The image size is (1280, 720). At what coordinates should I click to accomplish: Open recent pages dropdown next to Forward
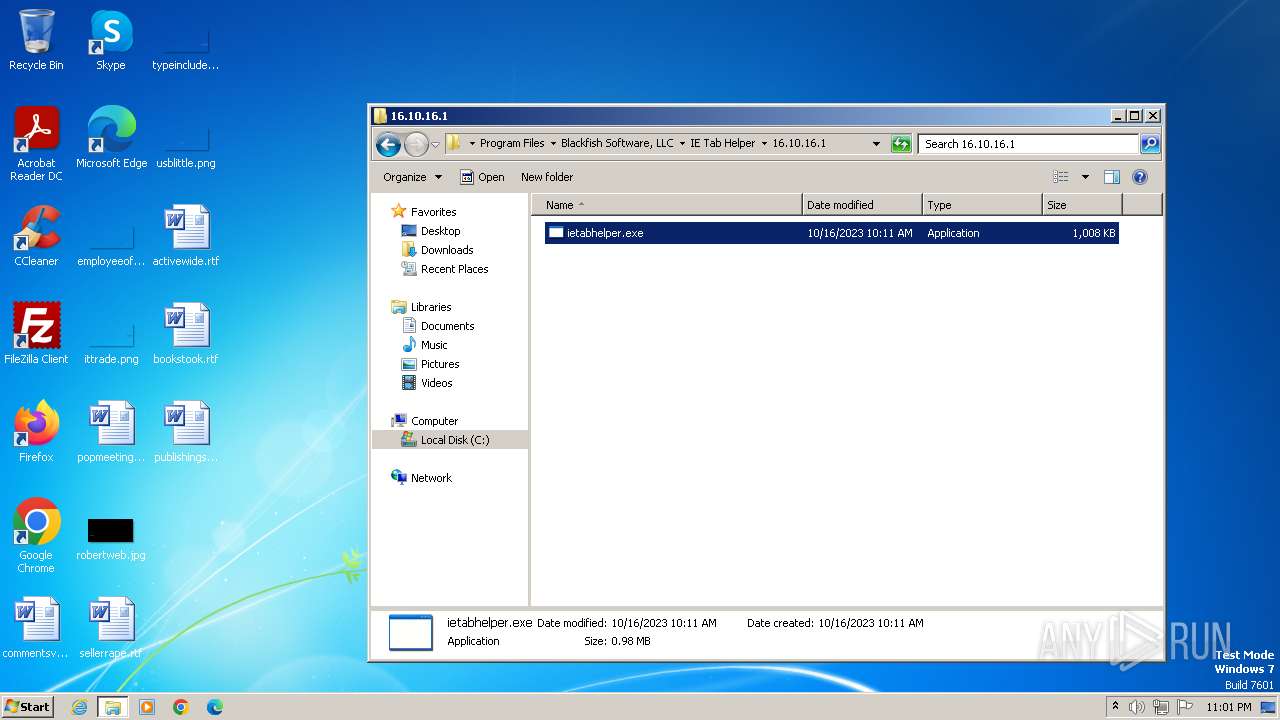pos(435,145)
